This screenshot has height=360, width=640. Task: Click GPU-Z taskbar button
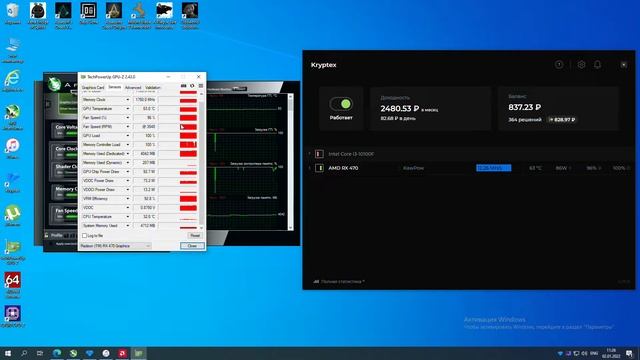(139, 353)
